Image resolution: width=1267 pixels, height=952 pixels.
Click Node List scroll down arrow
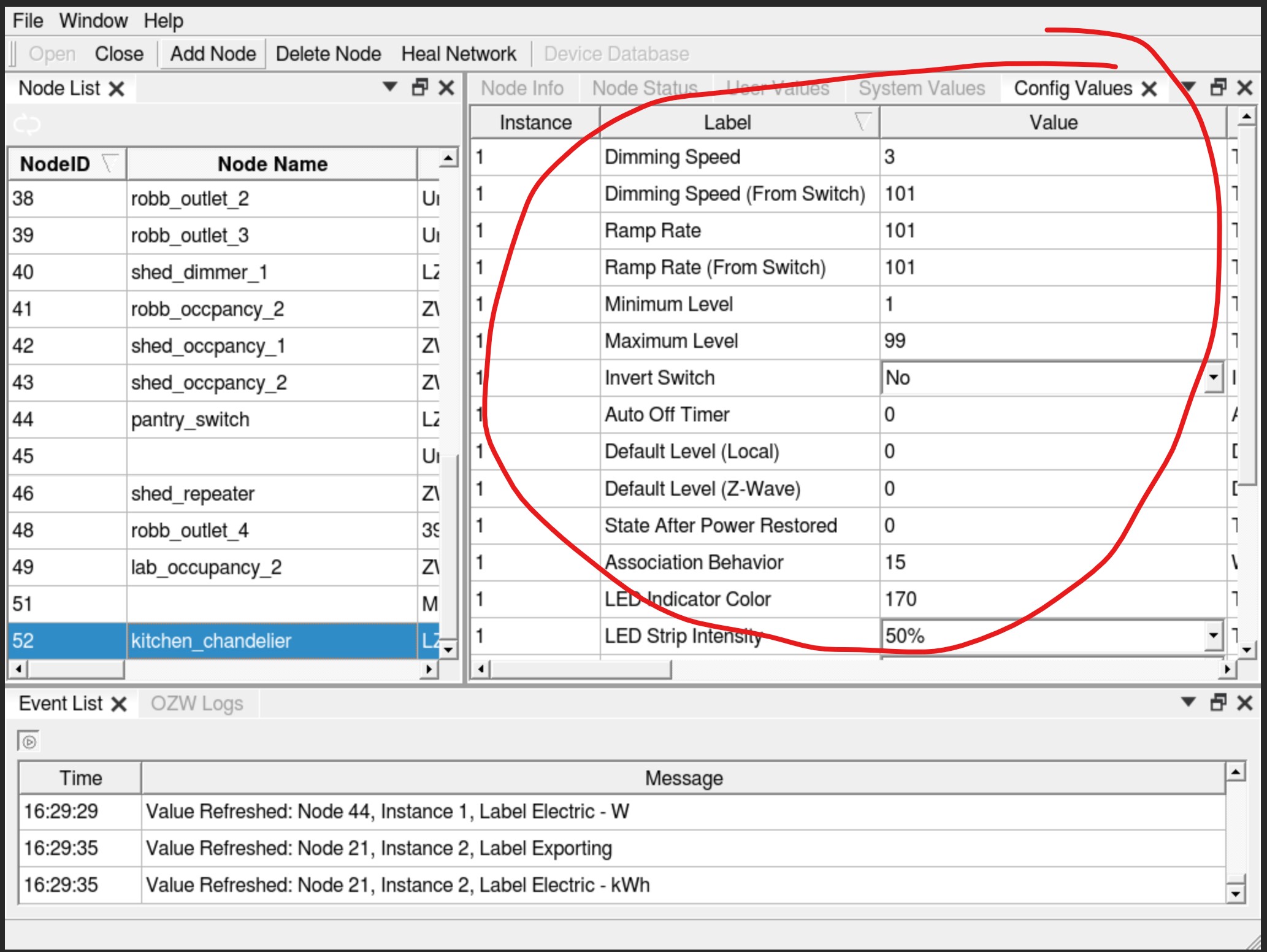[449, 650]
